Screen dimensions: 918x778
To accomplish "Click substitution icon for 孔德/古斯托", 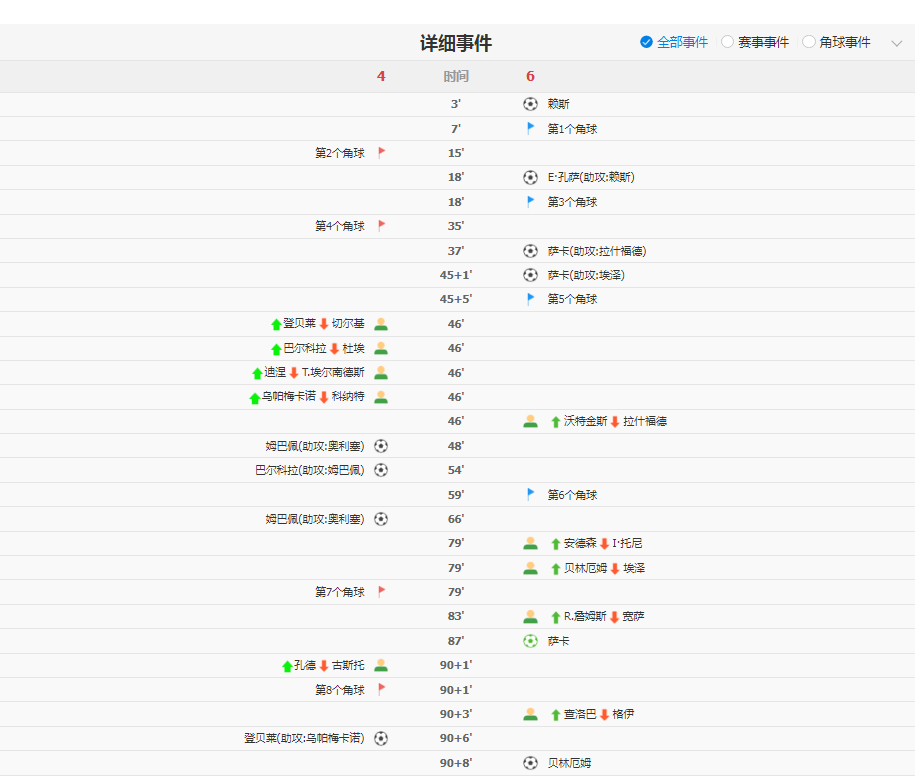I will coord(381,666).
